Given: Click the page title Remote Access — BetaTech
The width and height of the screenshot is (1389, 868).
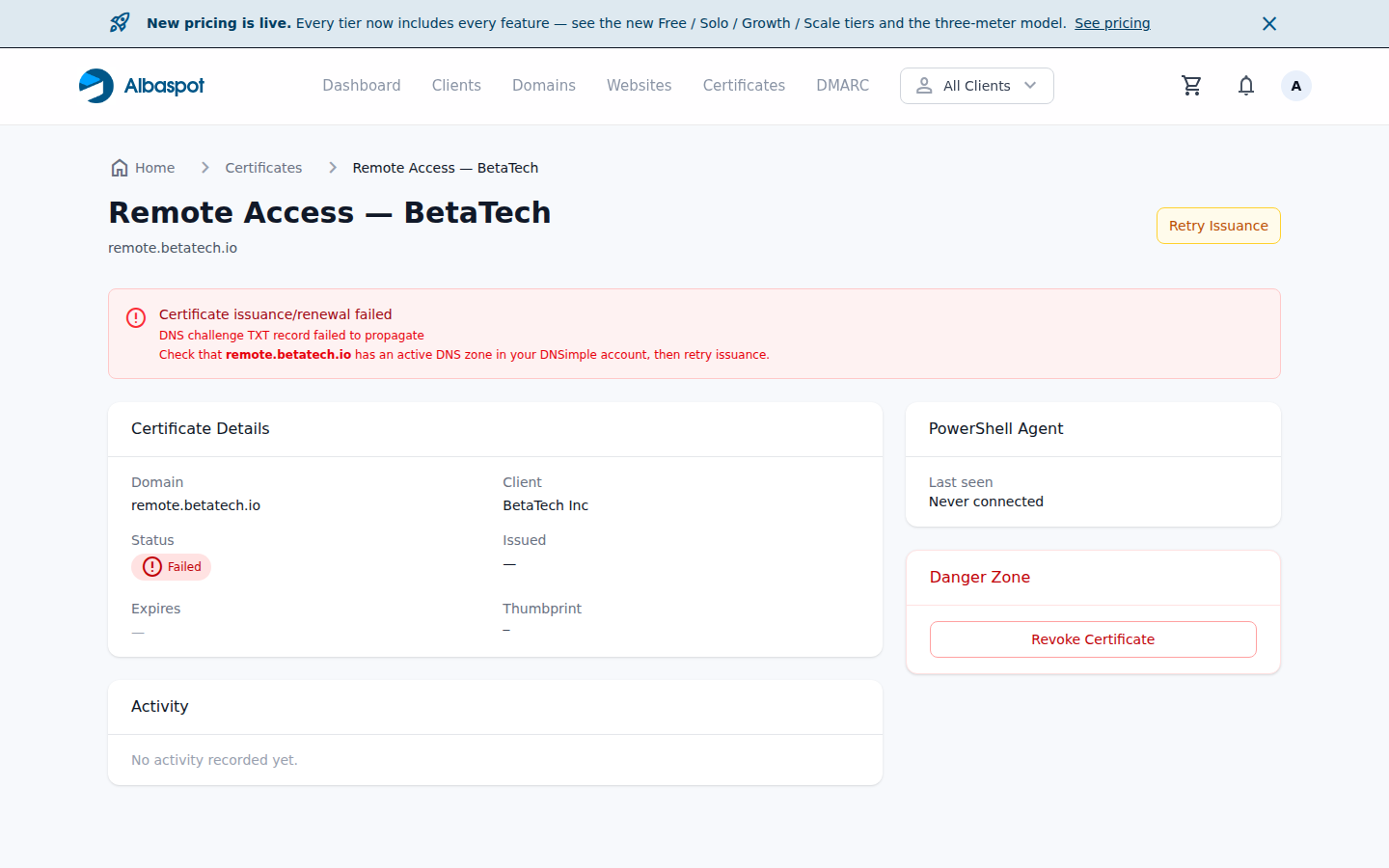Looking at the screenshot, I should 330,212.
